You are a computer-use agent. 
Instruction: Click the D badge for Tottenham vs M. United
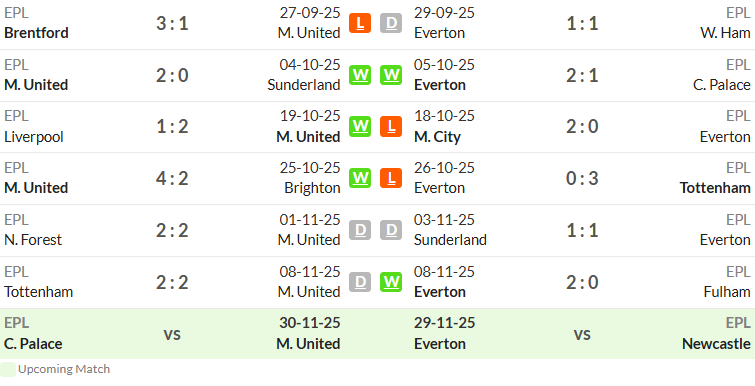click(x=360, y=282)
